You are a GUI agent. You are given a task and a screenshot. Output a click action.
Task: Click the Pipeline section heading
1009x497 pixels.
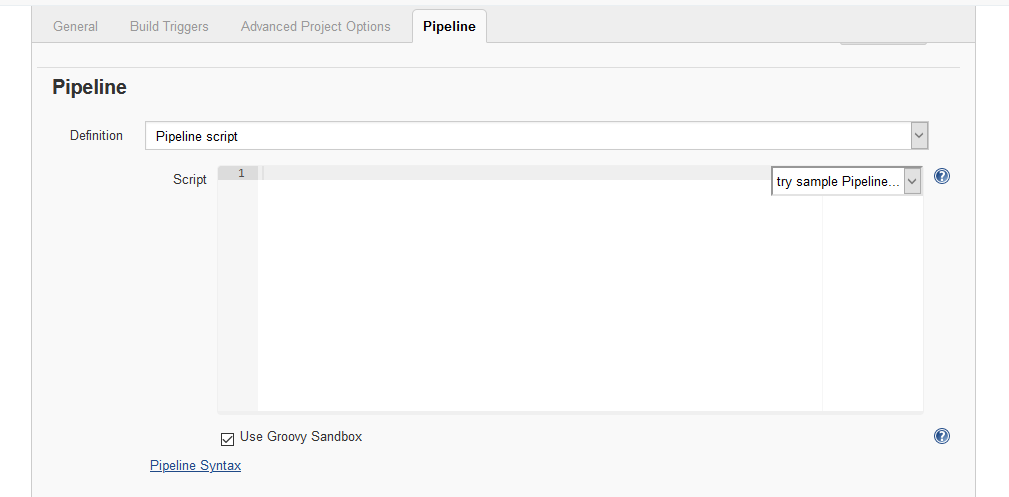point(89,87)
